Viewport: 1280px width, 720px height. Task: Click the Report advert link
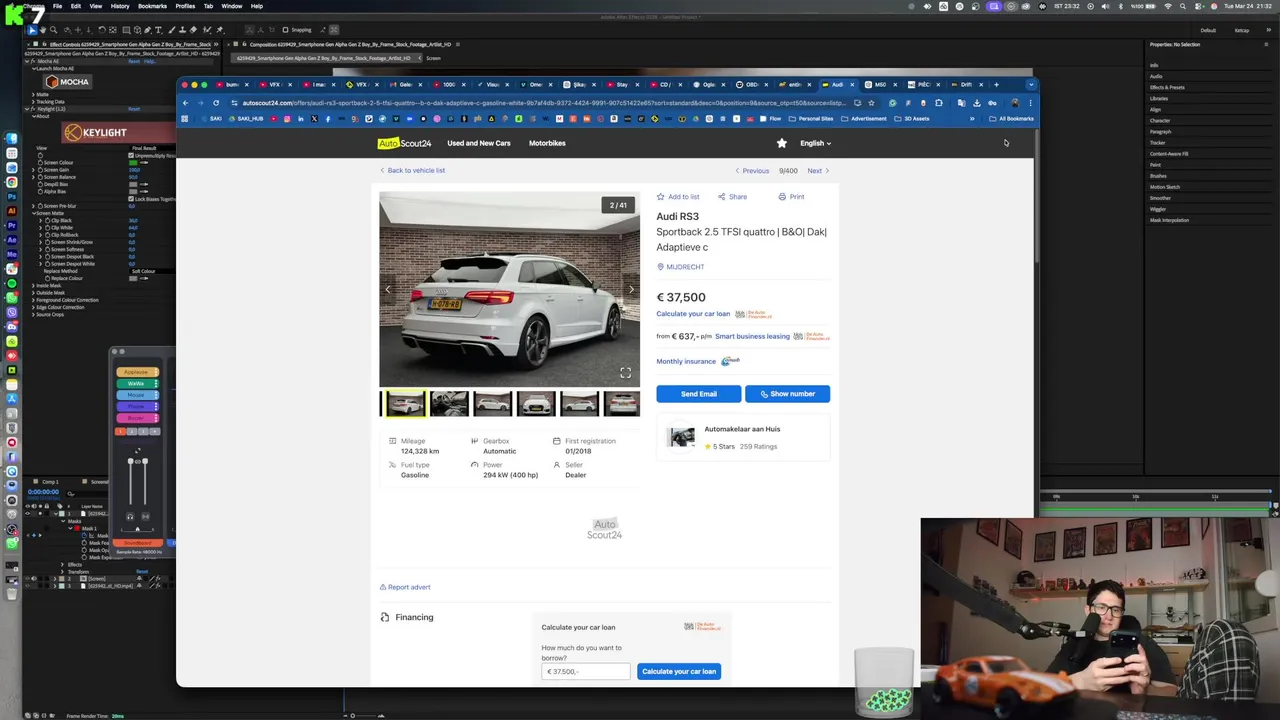coord(405,587)
